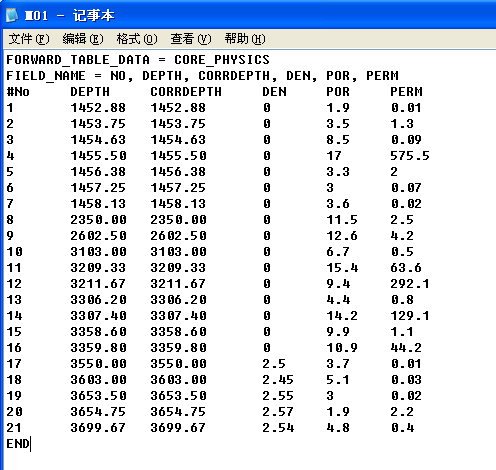Open the 帮助(H) menu
This screenshot has height=470, width=496.
tap(245, 39)
